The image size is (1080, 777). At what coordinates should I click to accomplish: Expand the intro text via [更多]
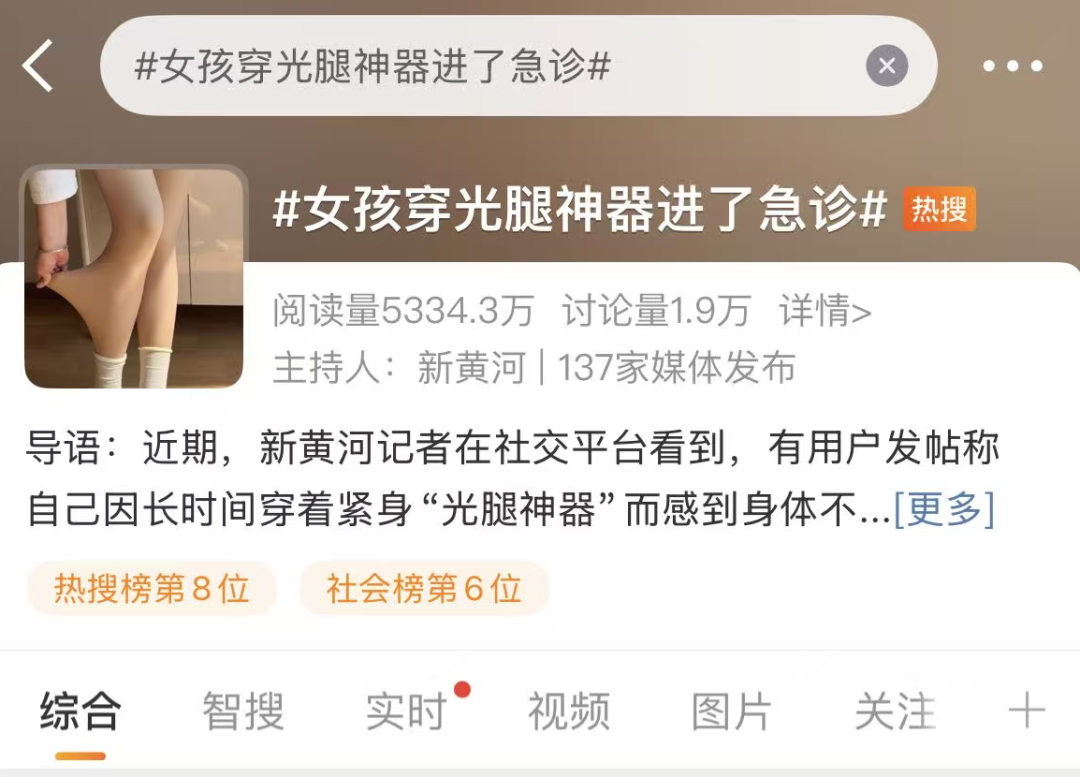click(944, 509)
